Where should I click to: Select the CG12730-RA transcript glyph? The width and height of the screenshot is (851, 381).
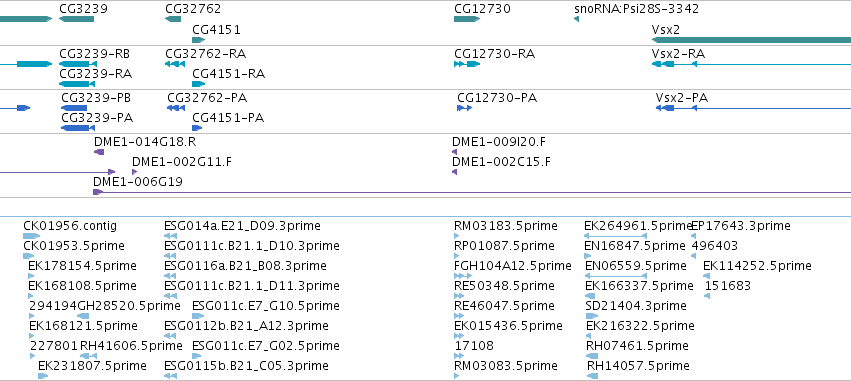click(467, 64)
